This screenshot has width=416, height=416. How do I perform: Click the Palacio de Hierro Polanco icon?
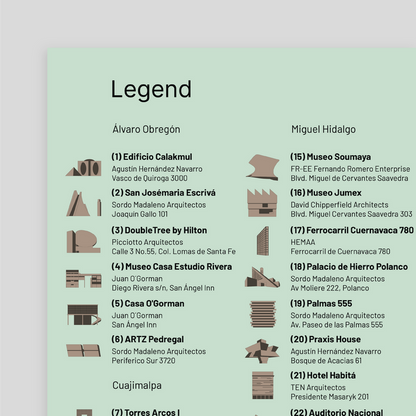pyautogui.click(x=262, y=277)
